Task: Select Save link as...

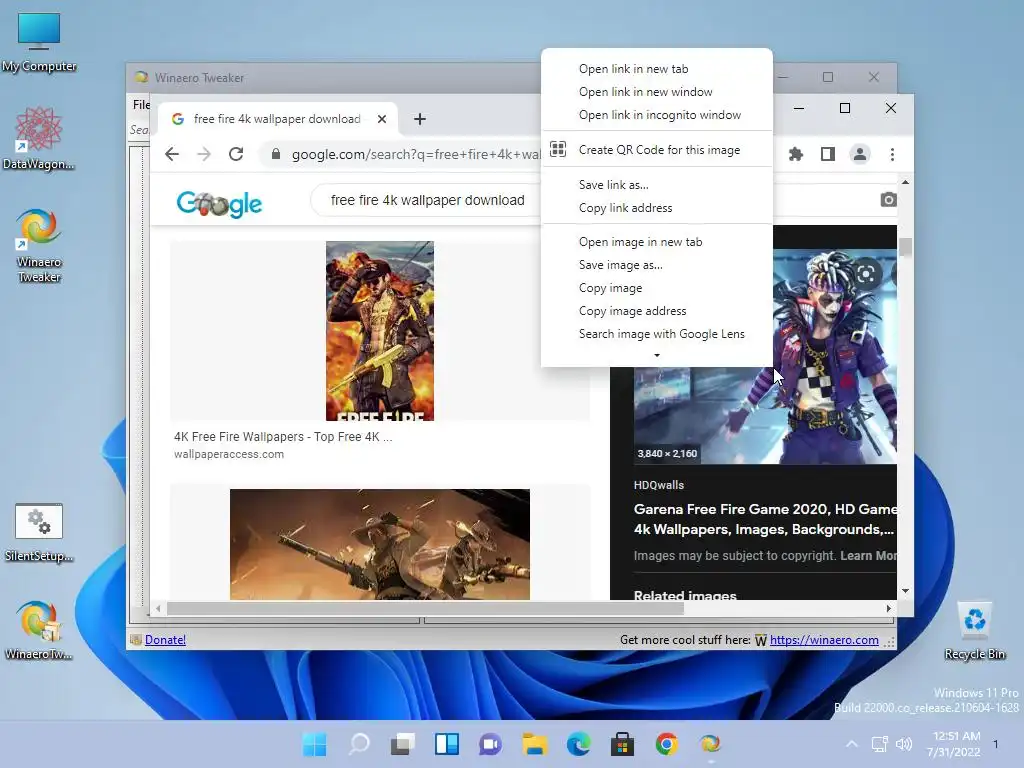Action: (657, 185)
